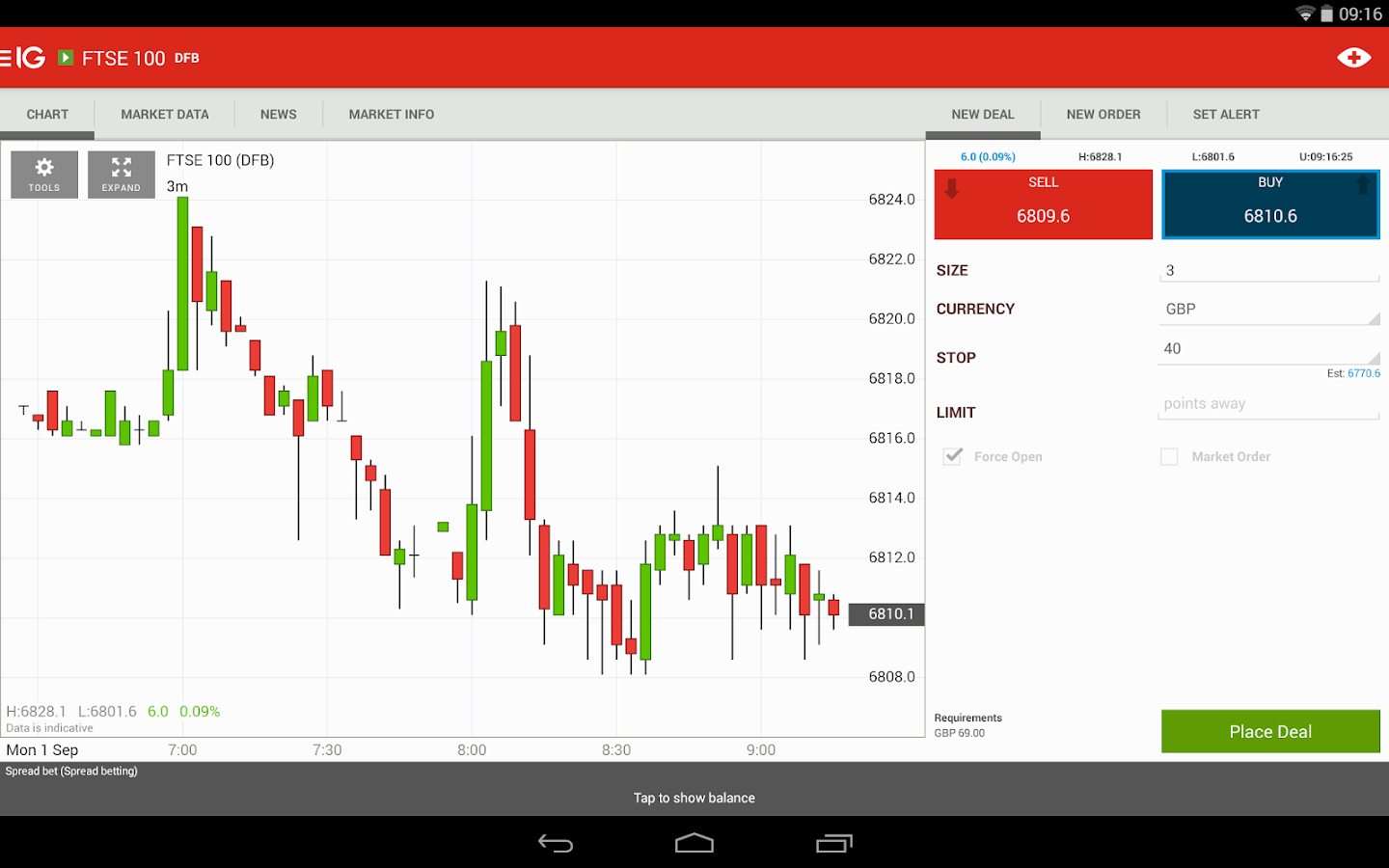Tap the red Sell down arrow
Viewport: 1389px width, 868px height.
coord(952,188)
